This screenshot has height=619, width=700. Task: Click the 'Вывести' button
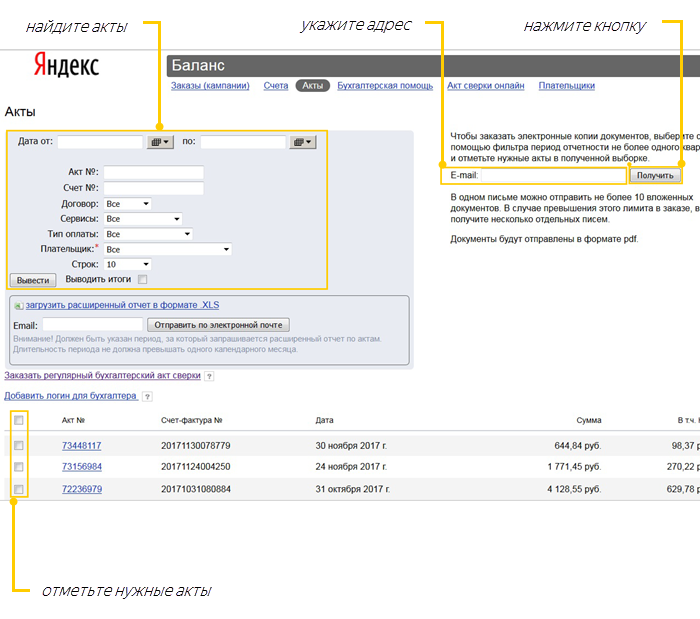pyautogui.click(x=33, y=280)
